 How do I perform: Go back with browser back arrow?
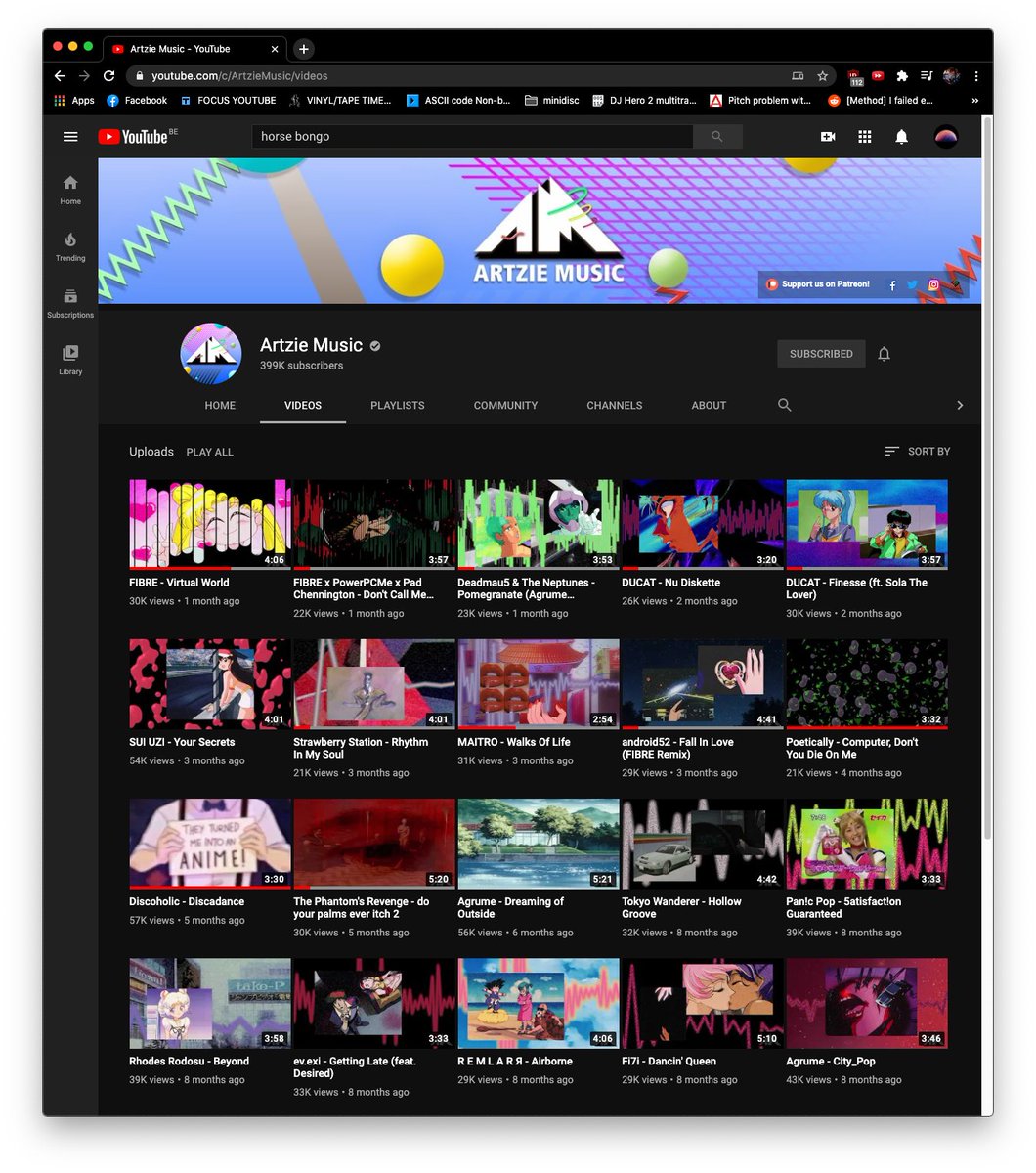[x=60, y=75]
